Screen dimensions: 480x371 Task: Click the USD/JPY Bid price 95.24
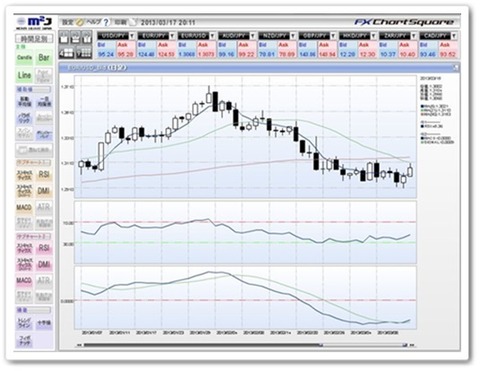click(x=106, y=54)
